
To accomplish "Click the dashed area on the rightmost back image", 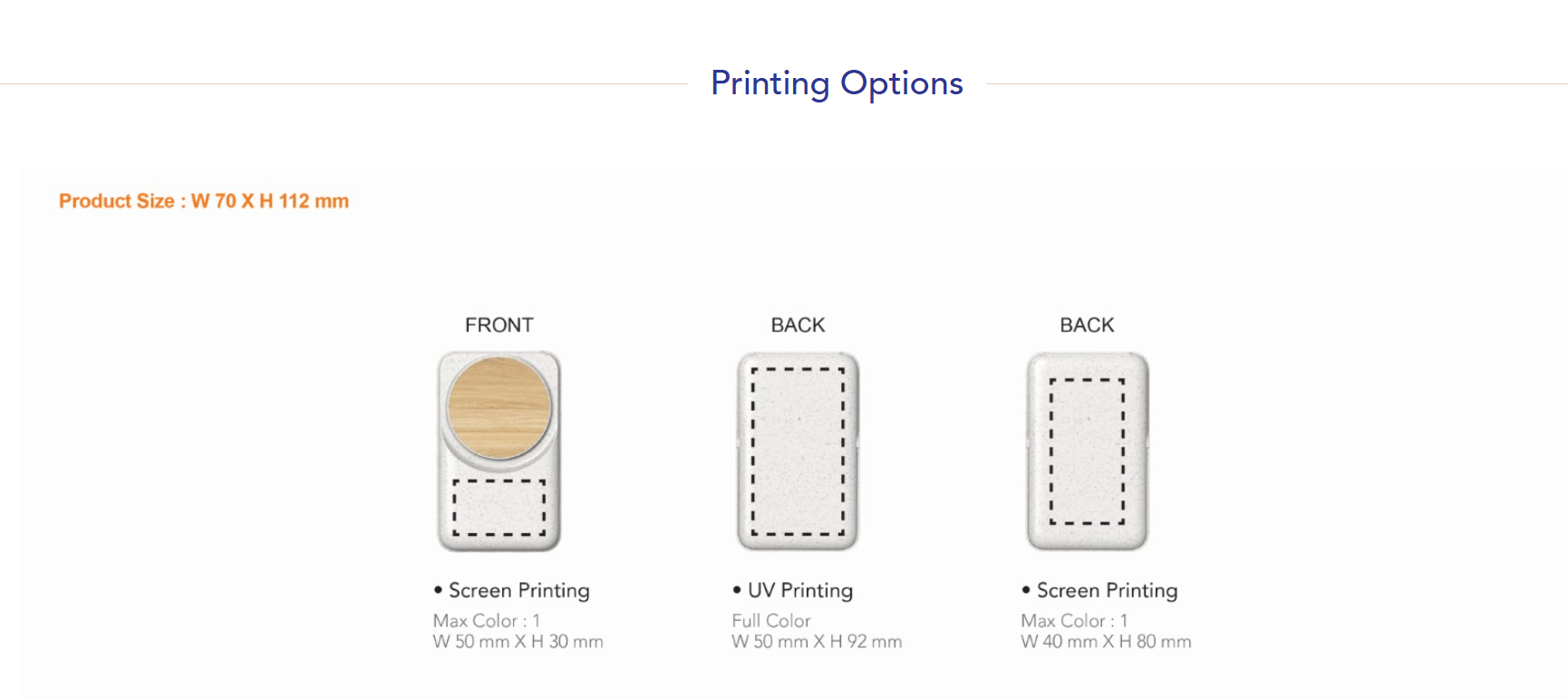I will [1087, 451].
